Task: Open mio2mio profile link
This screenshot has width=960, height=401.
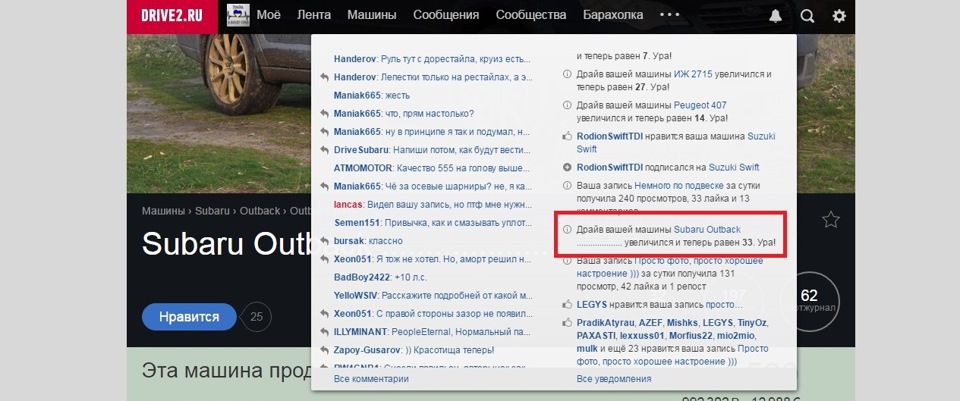Action: pyautogui.click(x=737, y=336)
